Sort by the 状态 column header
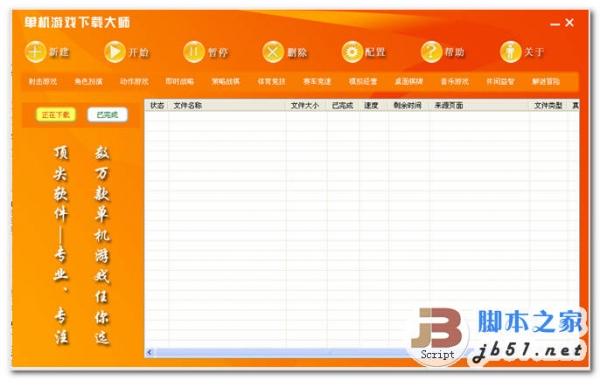Screen dimensions: 600x380 coord(157,105)
